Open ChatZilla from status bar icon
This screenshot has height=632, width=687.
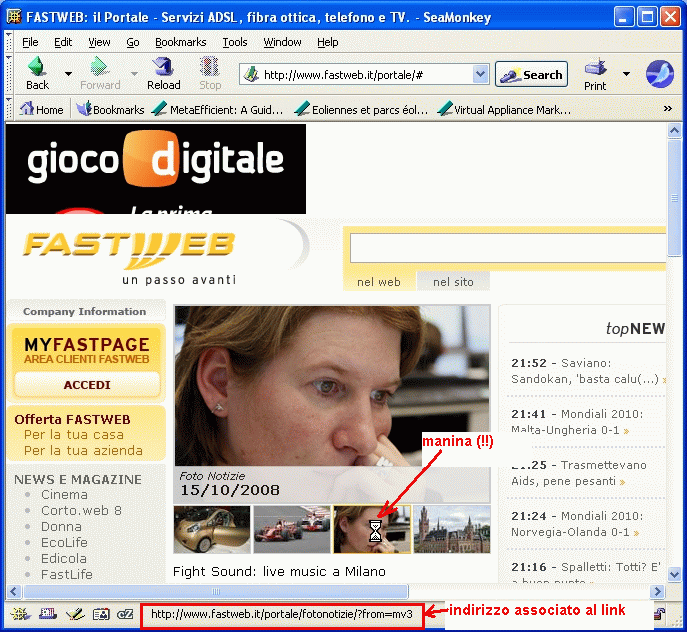coord(125,614)
